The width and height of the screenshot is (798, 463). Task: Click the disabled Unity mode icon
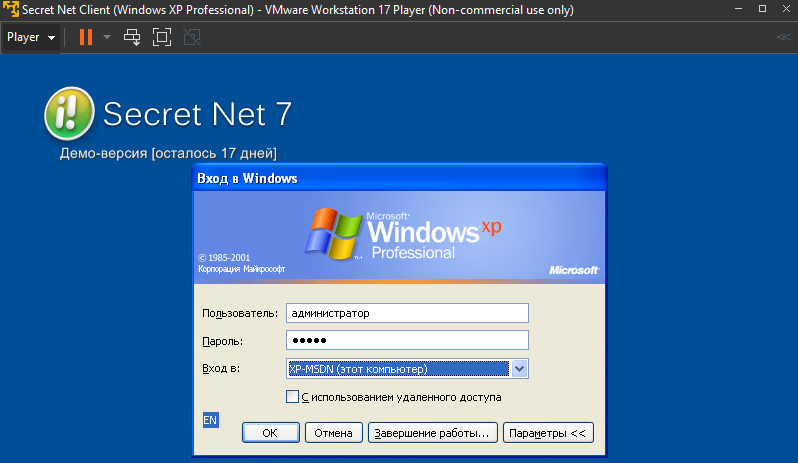click(x=192, y=37)
